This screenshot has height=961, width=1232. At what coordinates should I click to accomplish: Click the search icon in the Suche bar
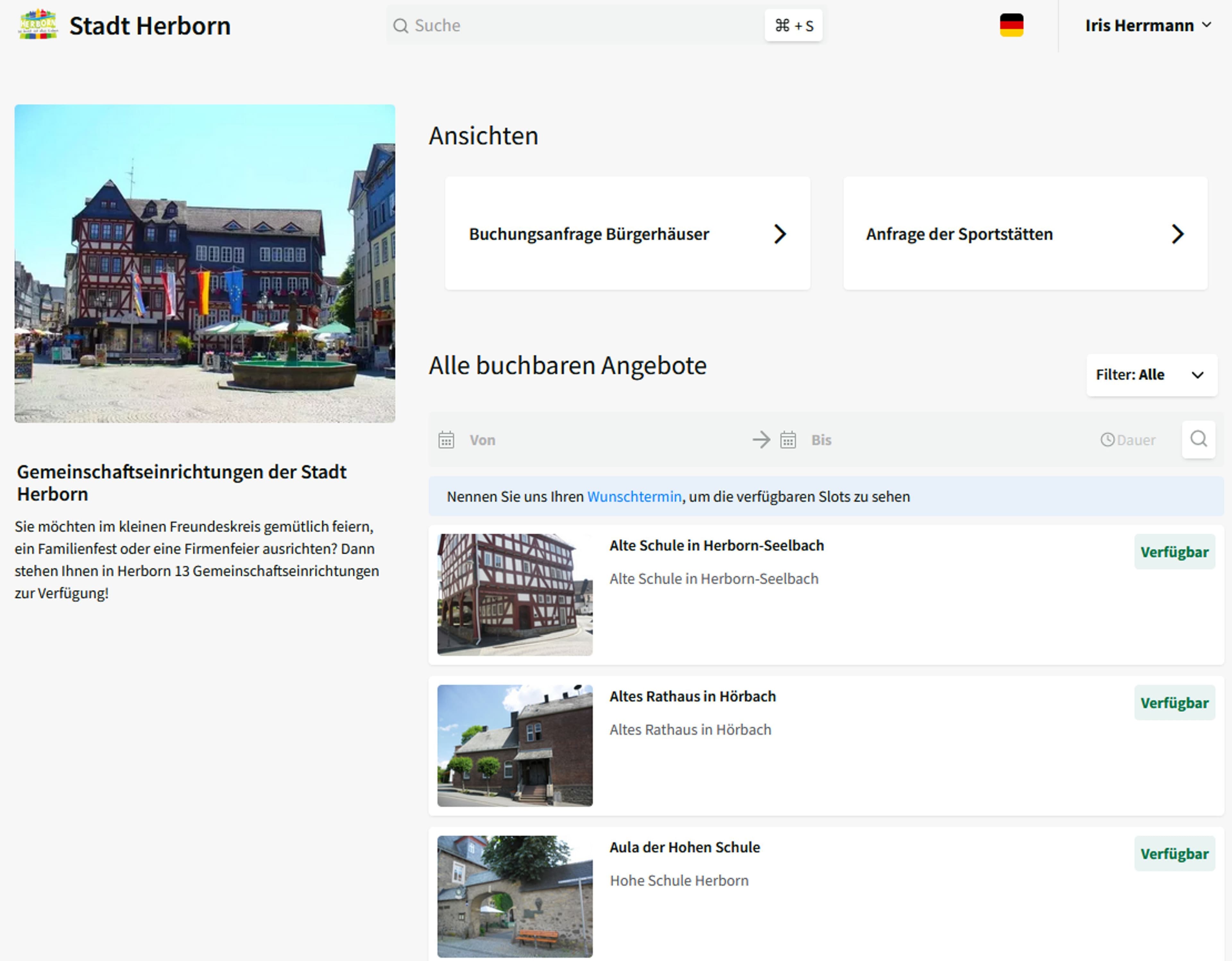click(x=401, y=25)
